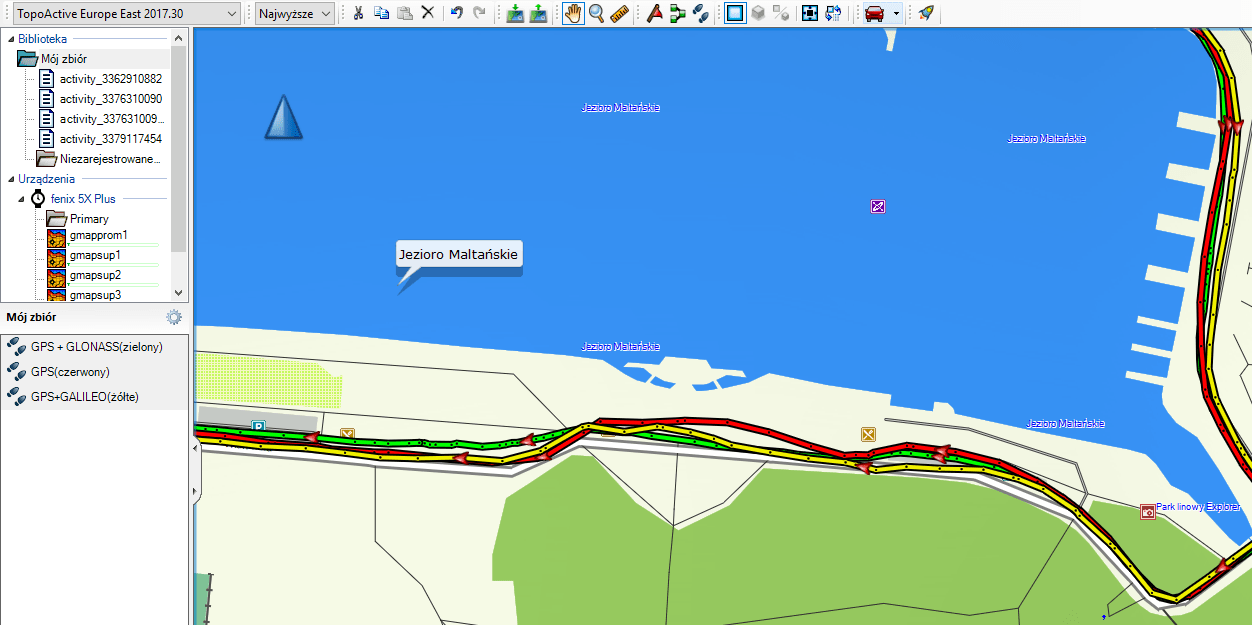Collapse the fenix 5X Plus device node
The height and width of the screenshot is (625, 1252).
(23, 199)
